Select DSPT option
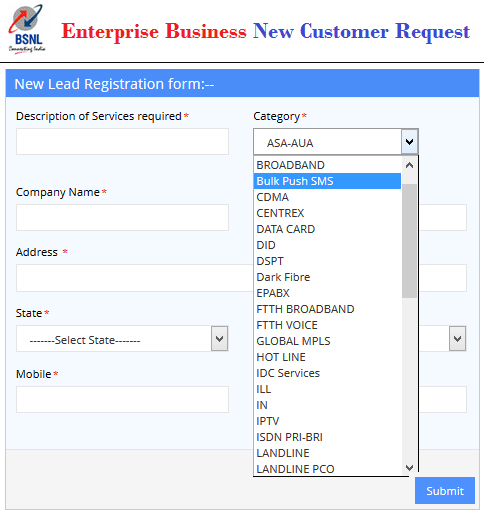This screenshot has width=484, height=515. 327,261
